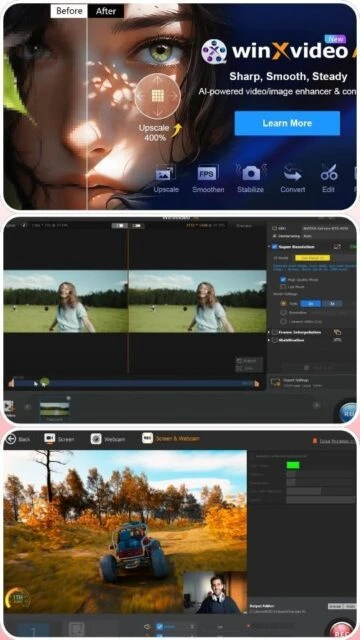Expand the Frame Interpolation section
The image size is (360, 640).
coord(269,332)
